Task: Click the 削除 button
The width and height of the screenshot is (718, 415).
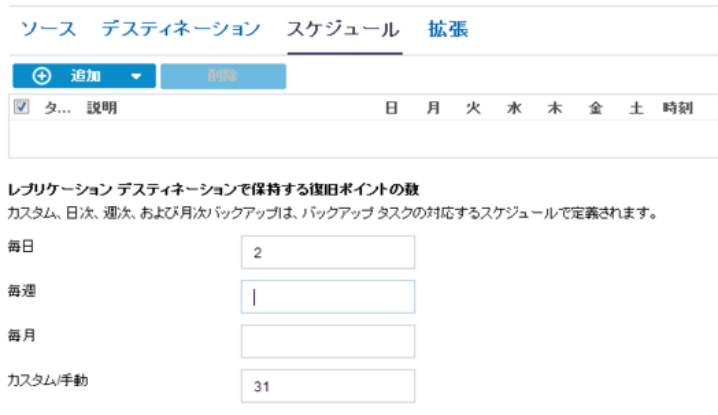Action: pyautogui.click(x=223, y=76)
